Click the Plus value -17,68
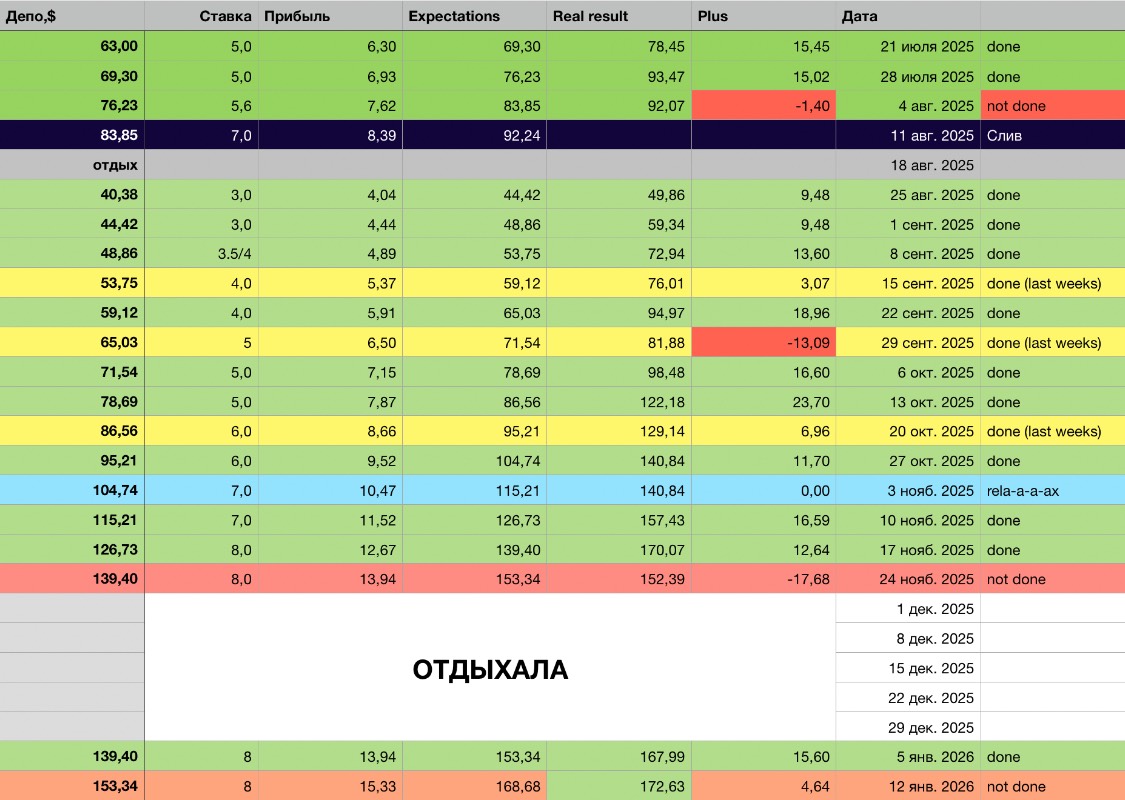 (x=763, y=579)
